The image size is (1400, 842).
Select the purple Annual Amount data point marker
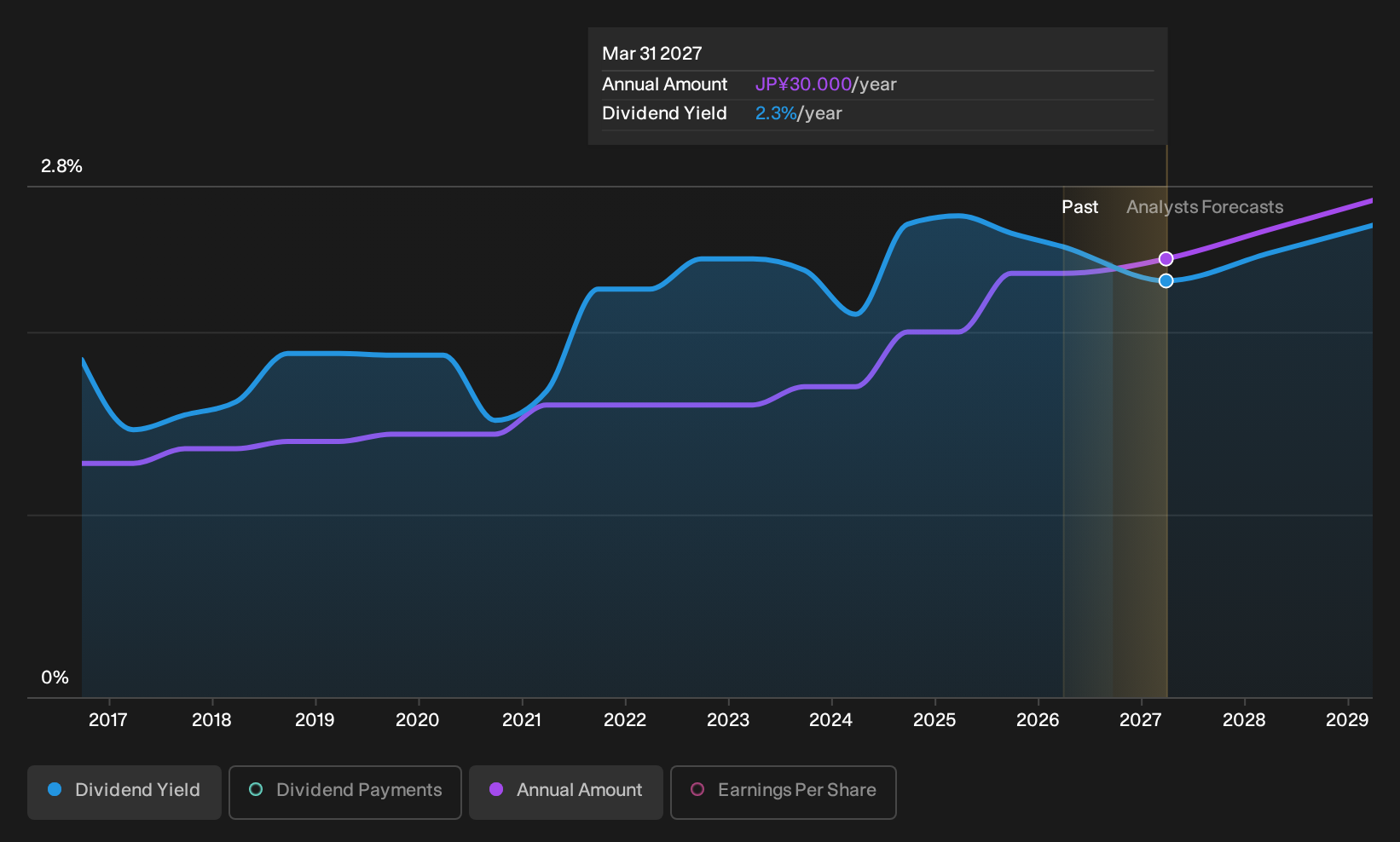pyautogui.click(x=1166, y=258)
